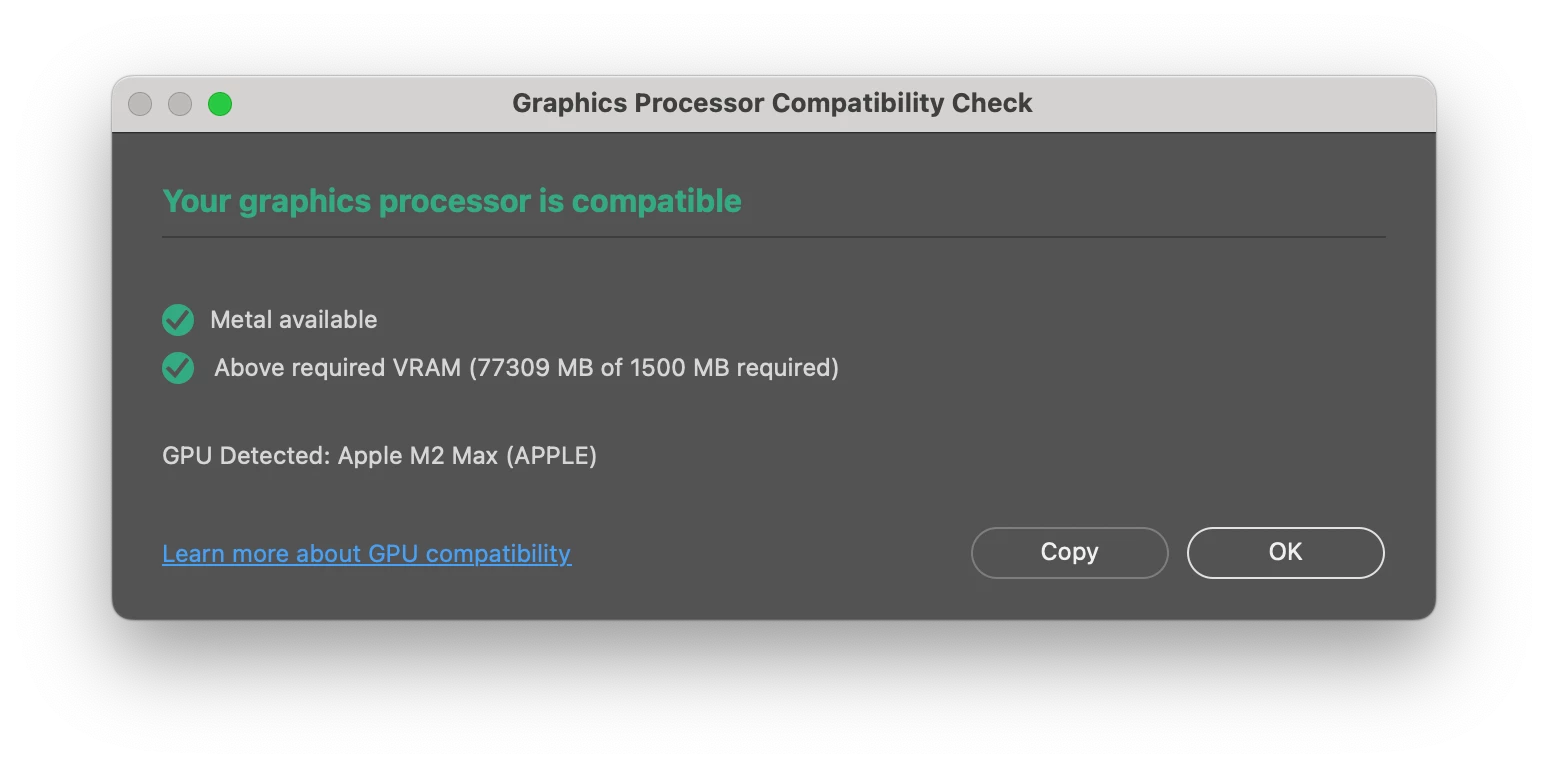Click the Graphics Processor Compatibility Check title

[772, 103]
